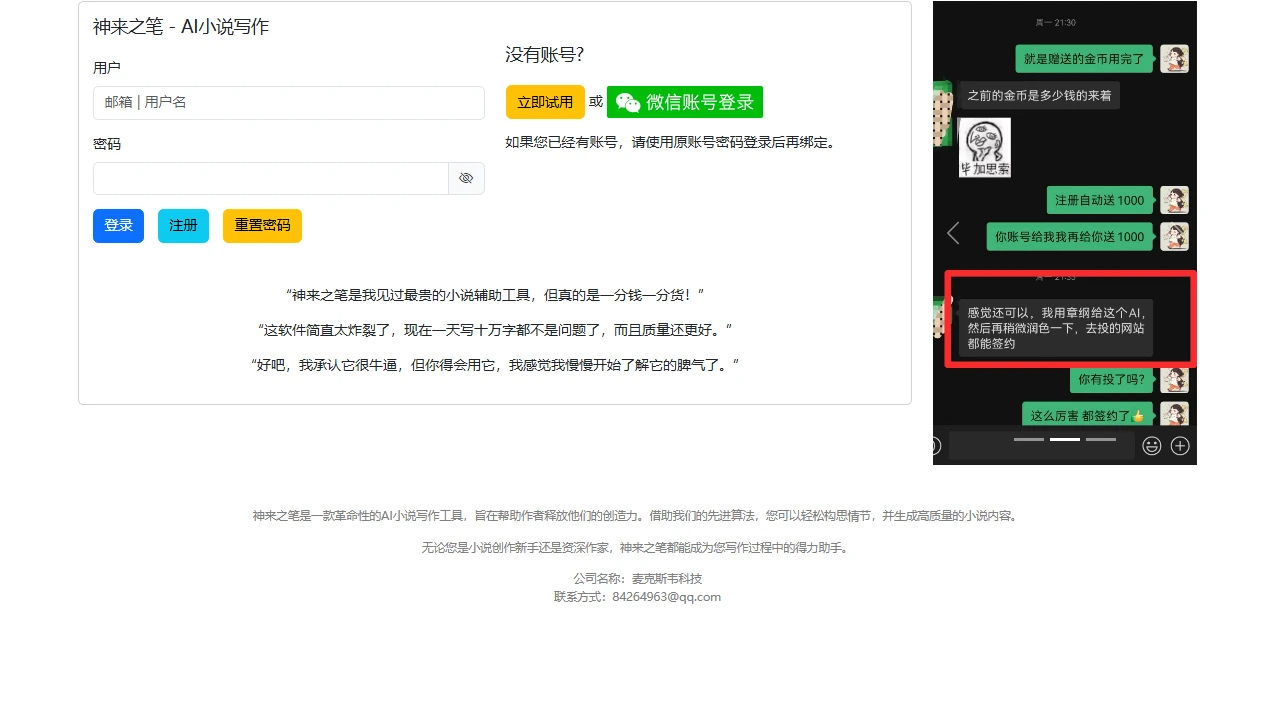
Task: Toggle password visibility eye icon
Action: tap(466, 179)
